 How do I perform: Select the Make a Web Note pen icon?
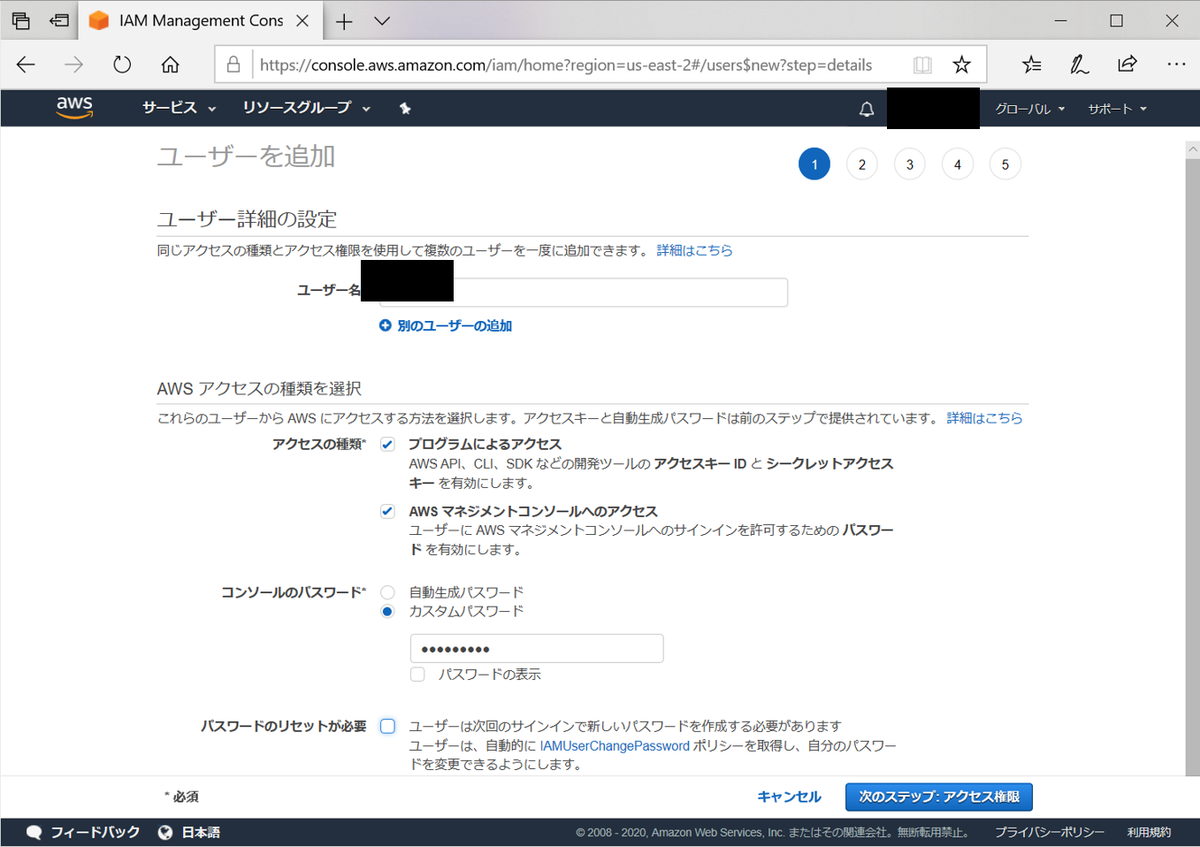click(1079, 63)
